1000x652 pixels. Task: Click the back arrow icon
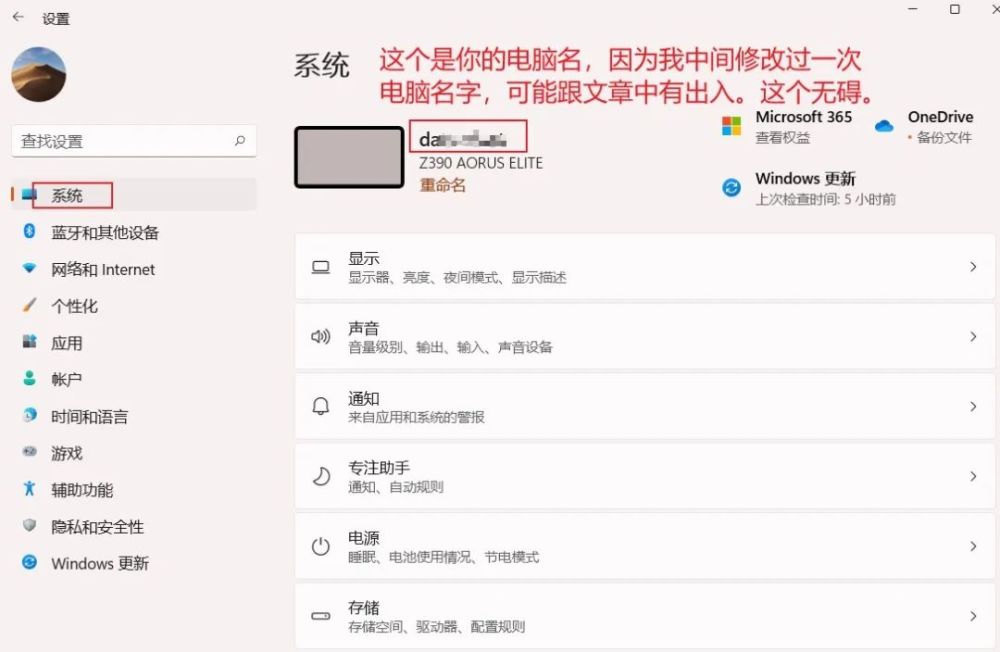(x=18, y=17)
